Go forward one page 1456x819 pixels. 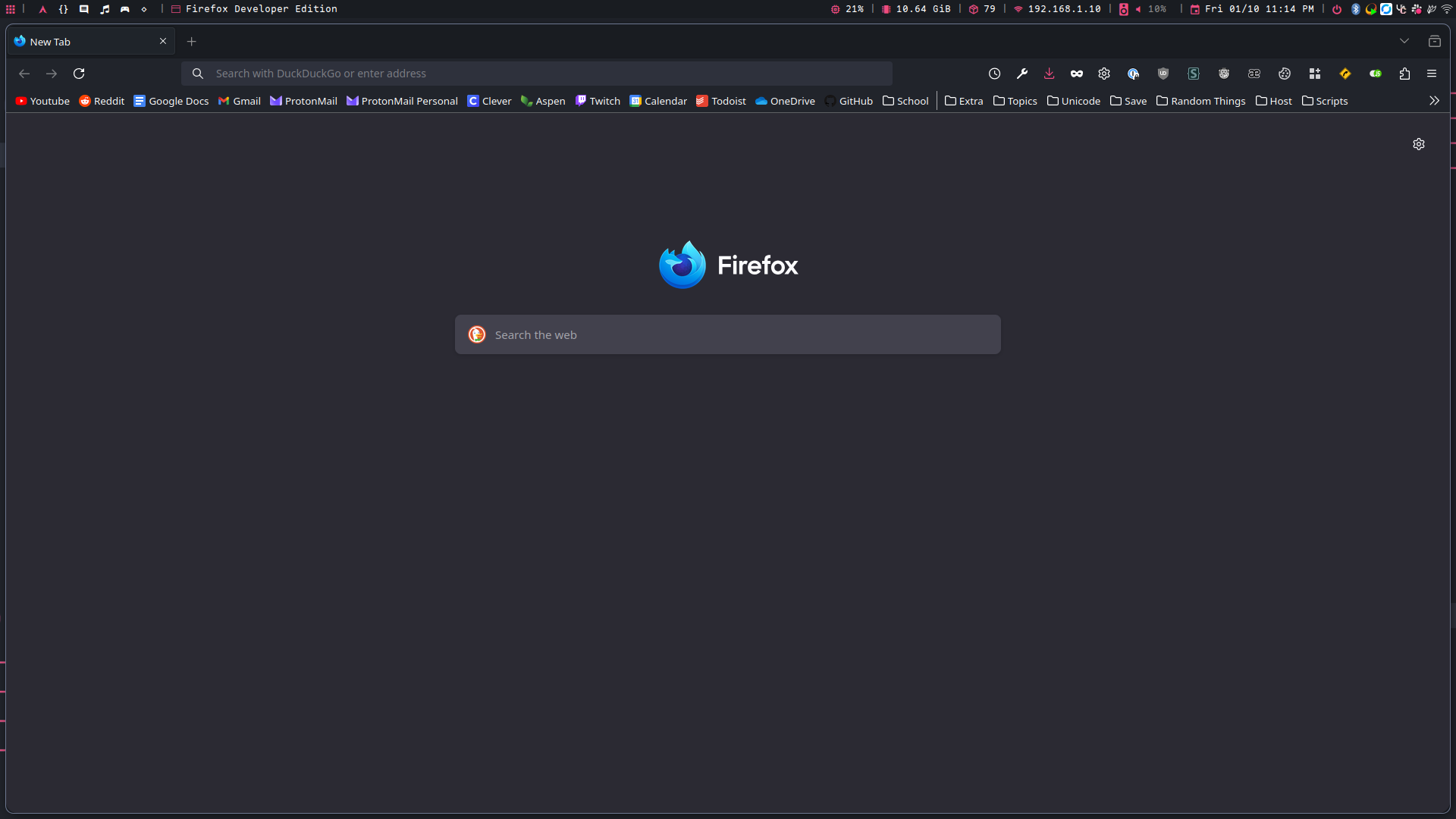[52, 74]
